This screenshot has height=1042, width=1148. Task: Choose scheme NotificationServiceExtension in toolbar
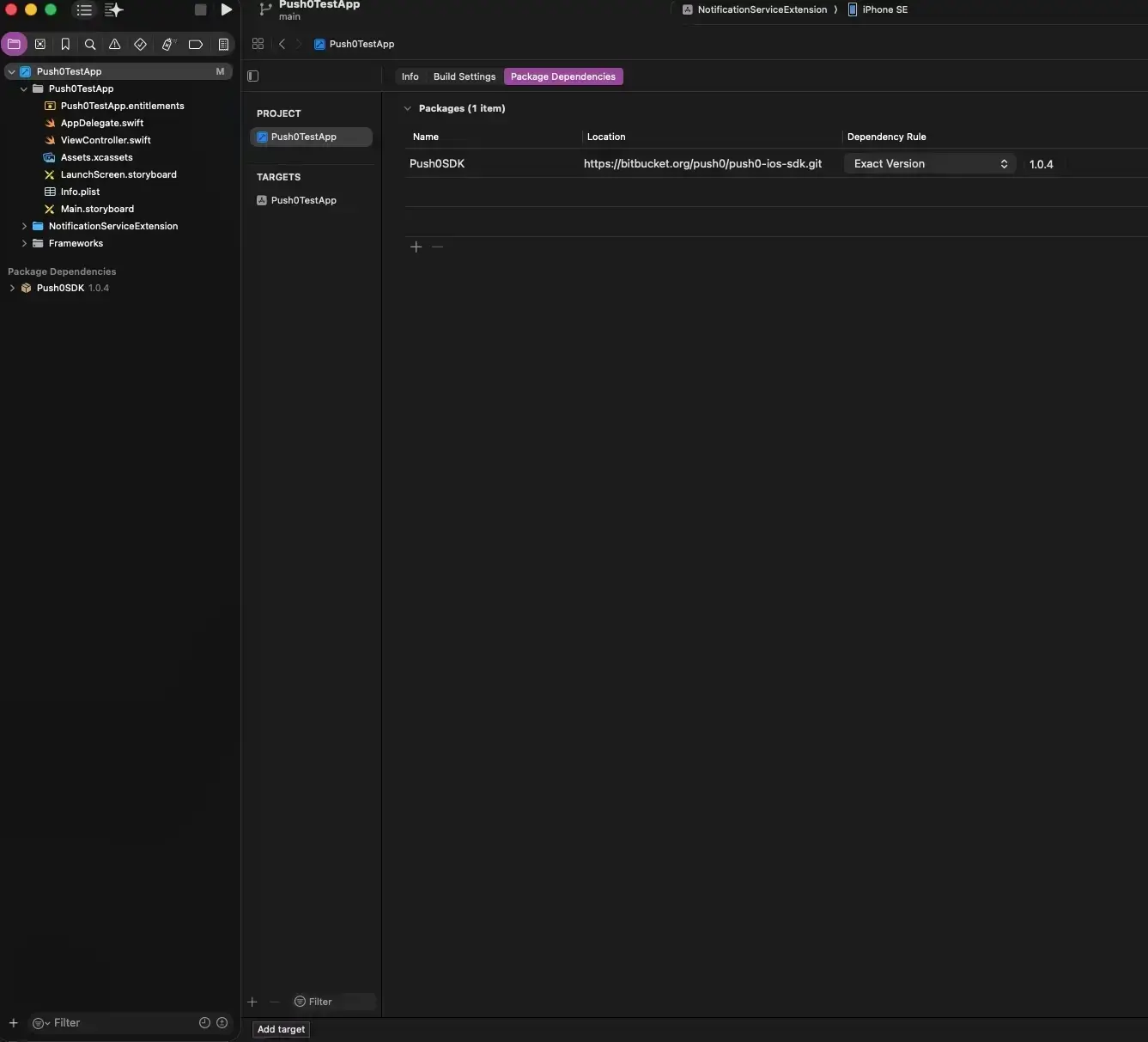tap(755, 9)
